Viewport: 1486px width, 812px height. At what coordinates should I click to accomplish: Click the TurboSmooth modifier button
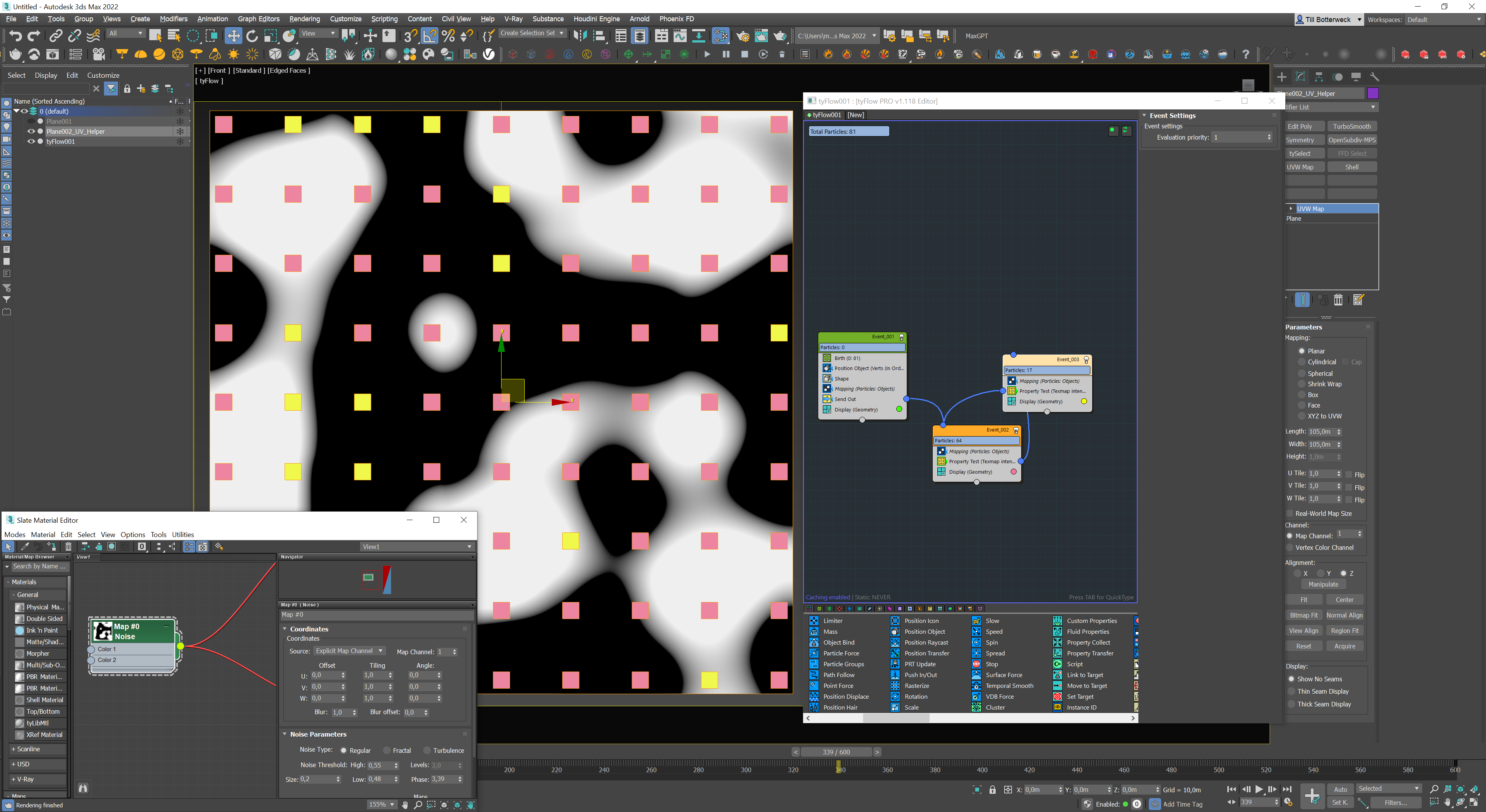(x=1351, y=126)
